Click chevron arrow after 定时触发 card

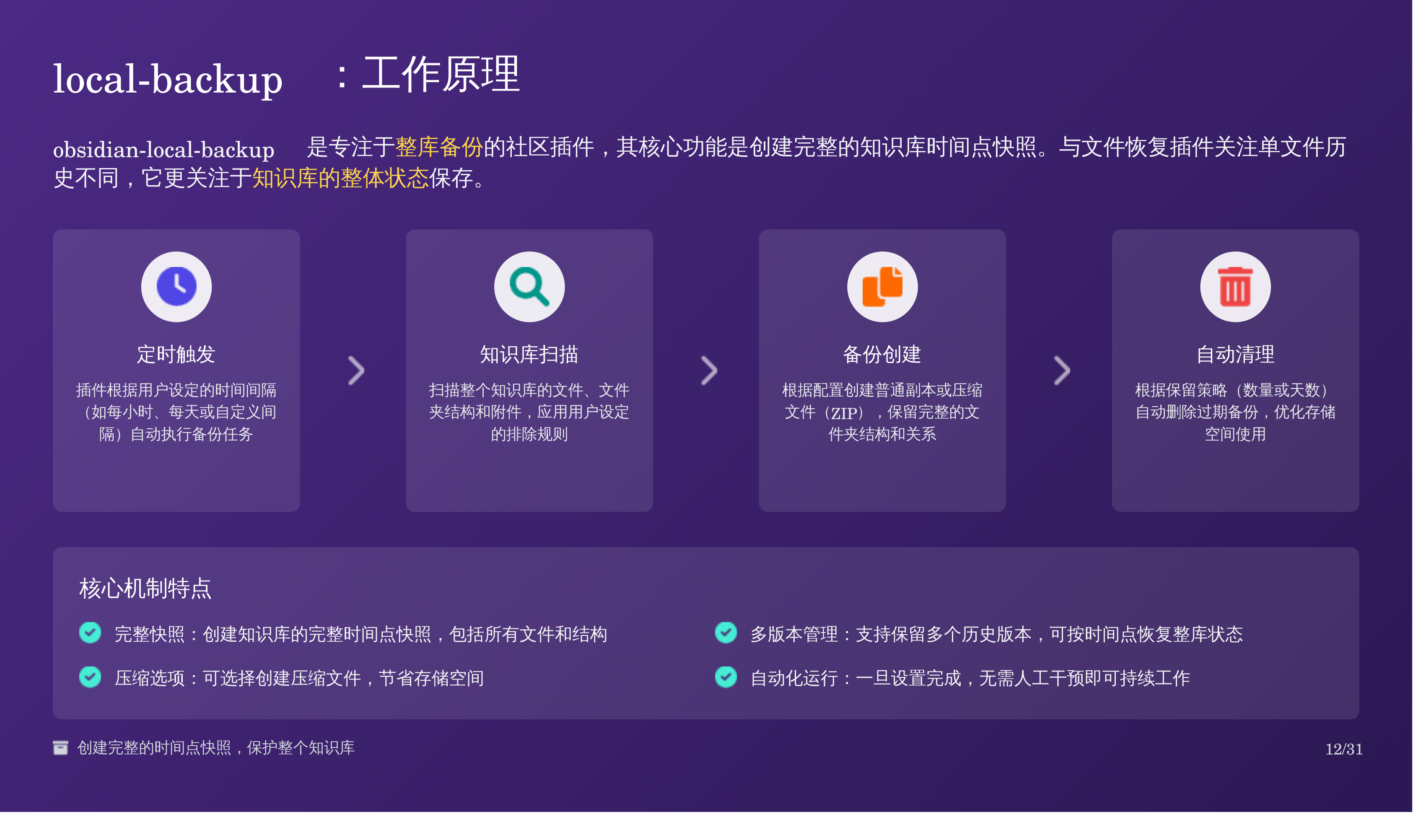[355, 371]
